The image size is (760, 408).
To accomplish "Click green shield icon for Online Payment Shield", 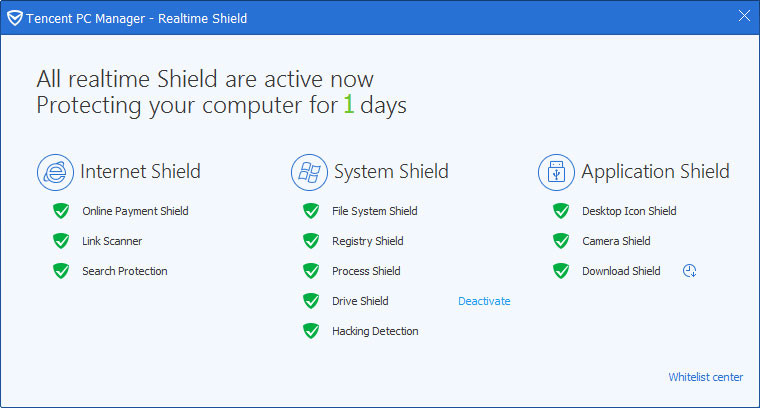I will click(x=61, y=211).
